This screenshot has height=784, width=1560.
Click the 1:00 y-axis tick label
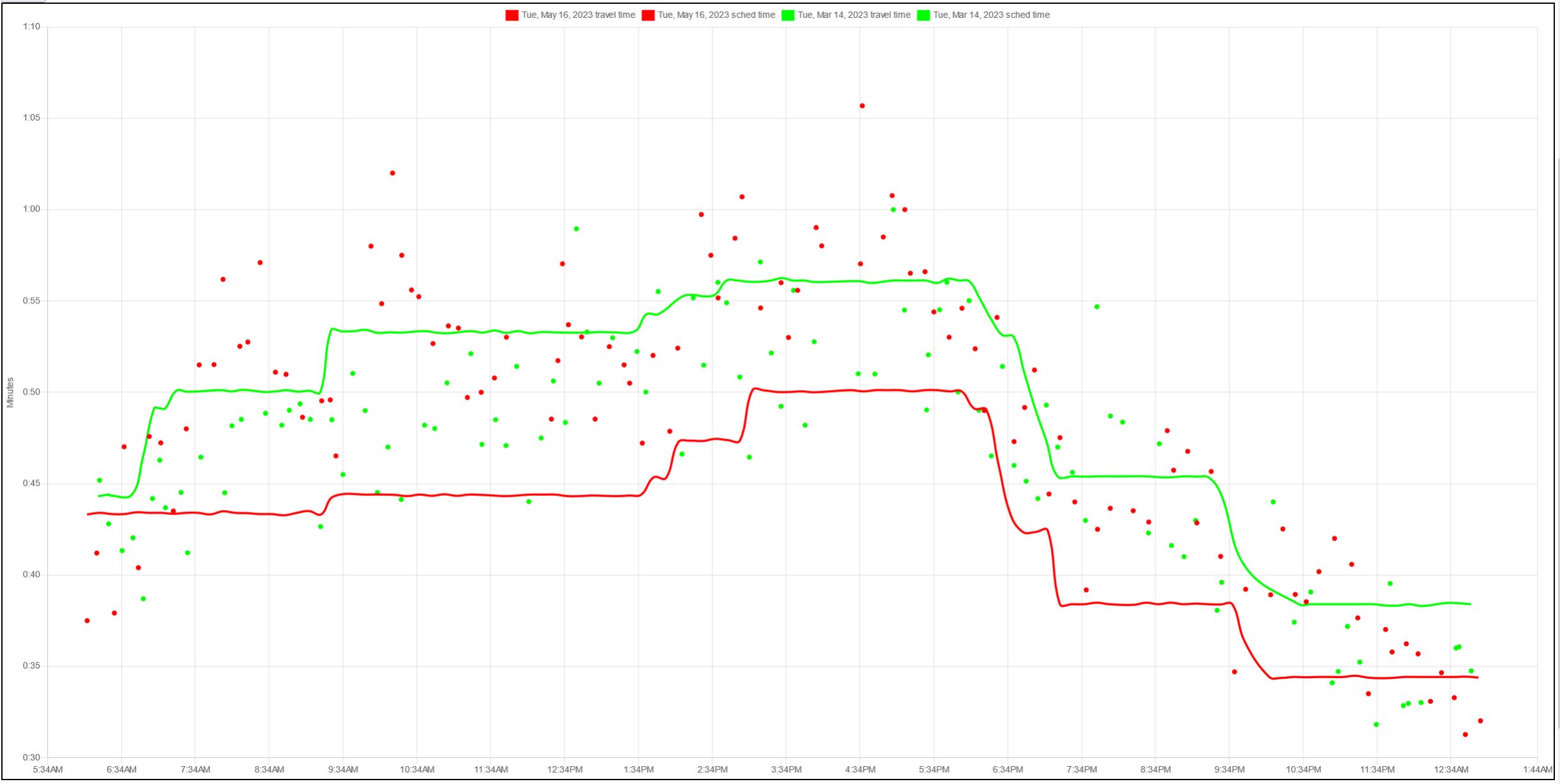point(31,209)
